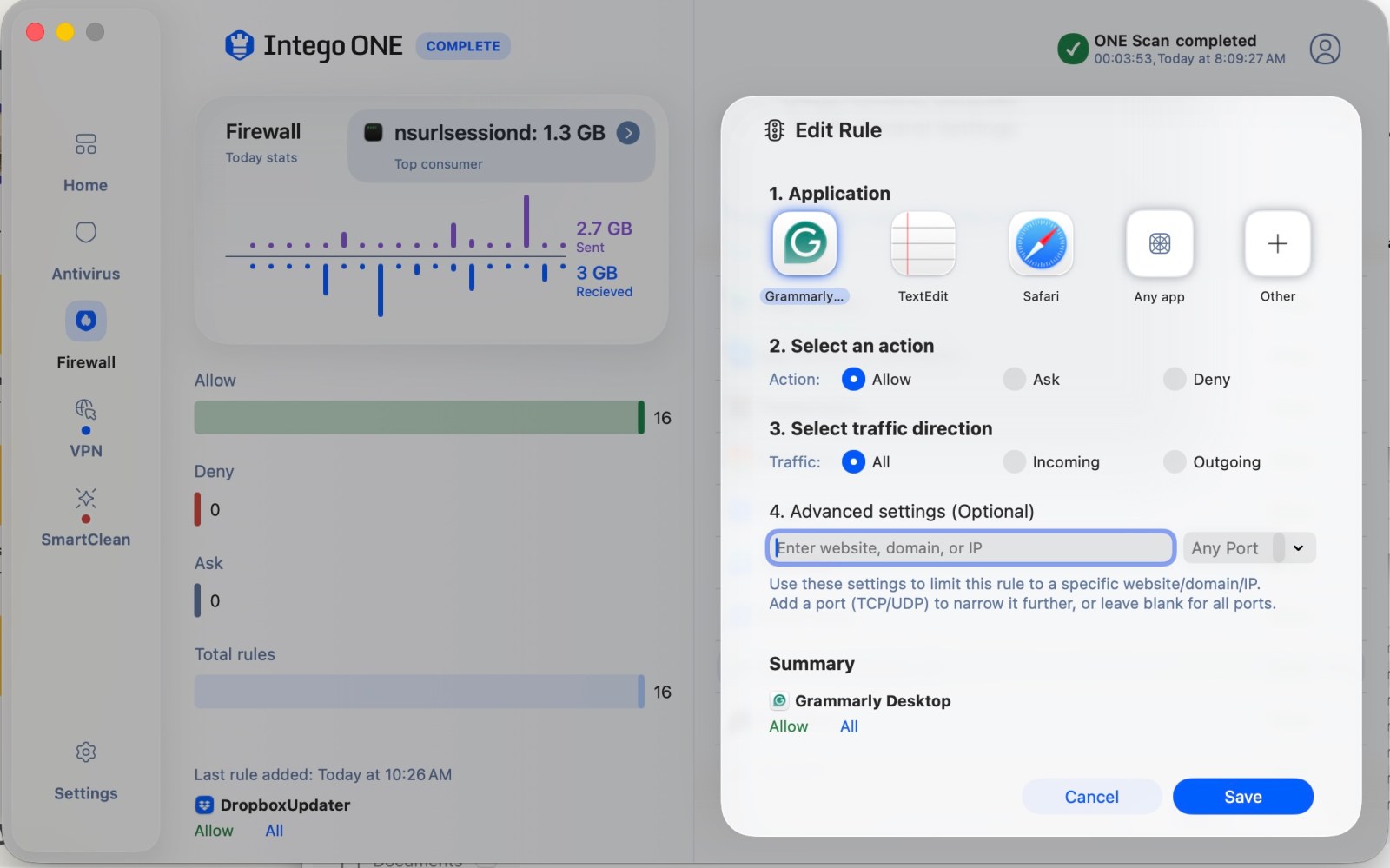Pick the Safari app icon
The image size is (1390, 868).
pos(1041,243)
